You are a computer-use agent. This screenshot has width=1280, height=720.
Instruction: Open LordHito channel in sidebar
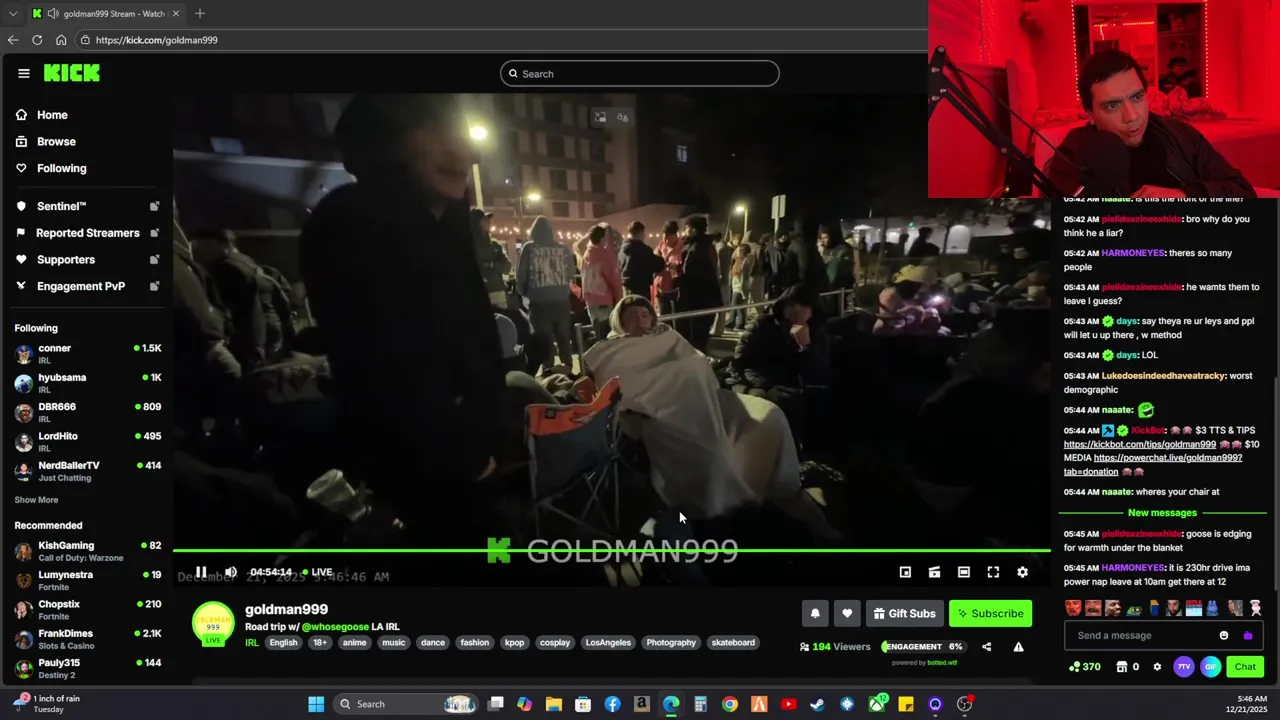pyautogui.click(x=87, y=441)
